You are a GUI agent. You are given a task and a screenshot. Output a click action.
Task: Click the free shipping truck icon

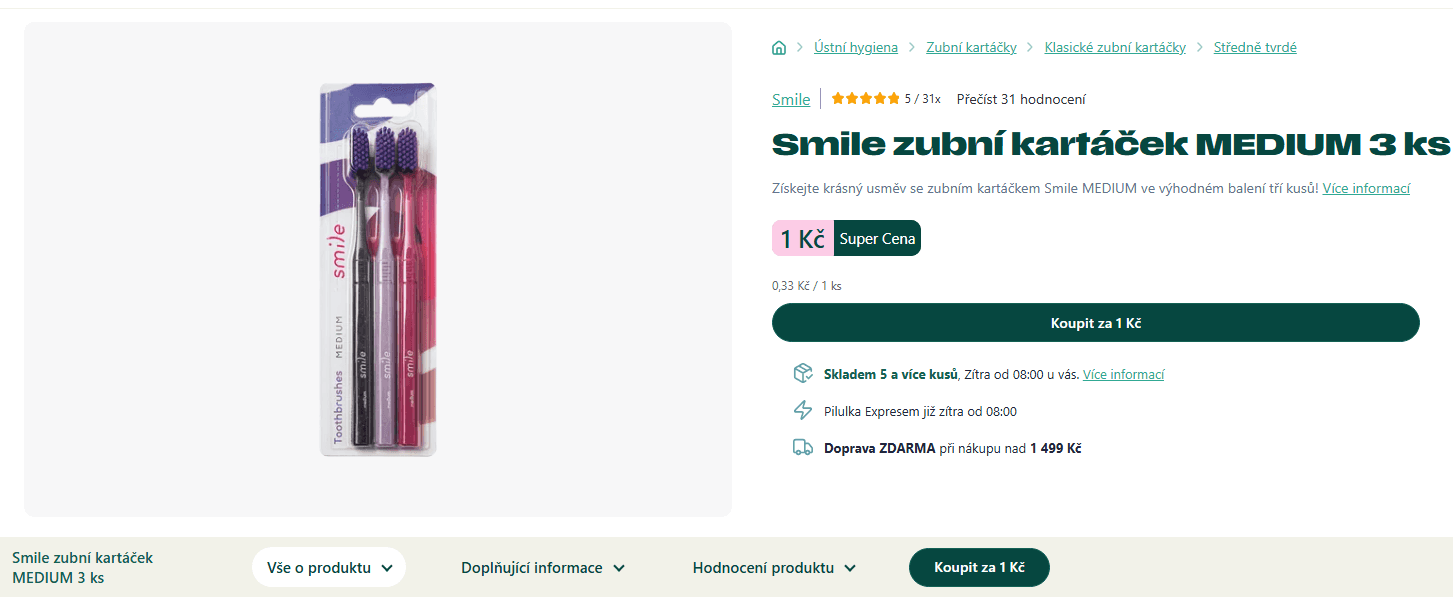point(802,447)
